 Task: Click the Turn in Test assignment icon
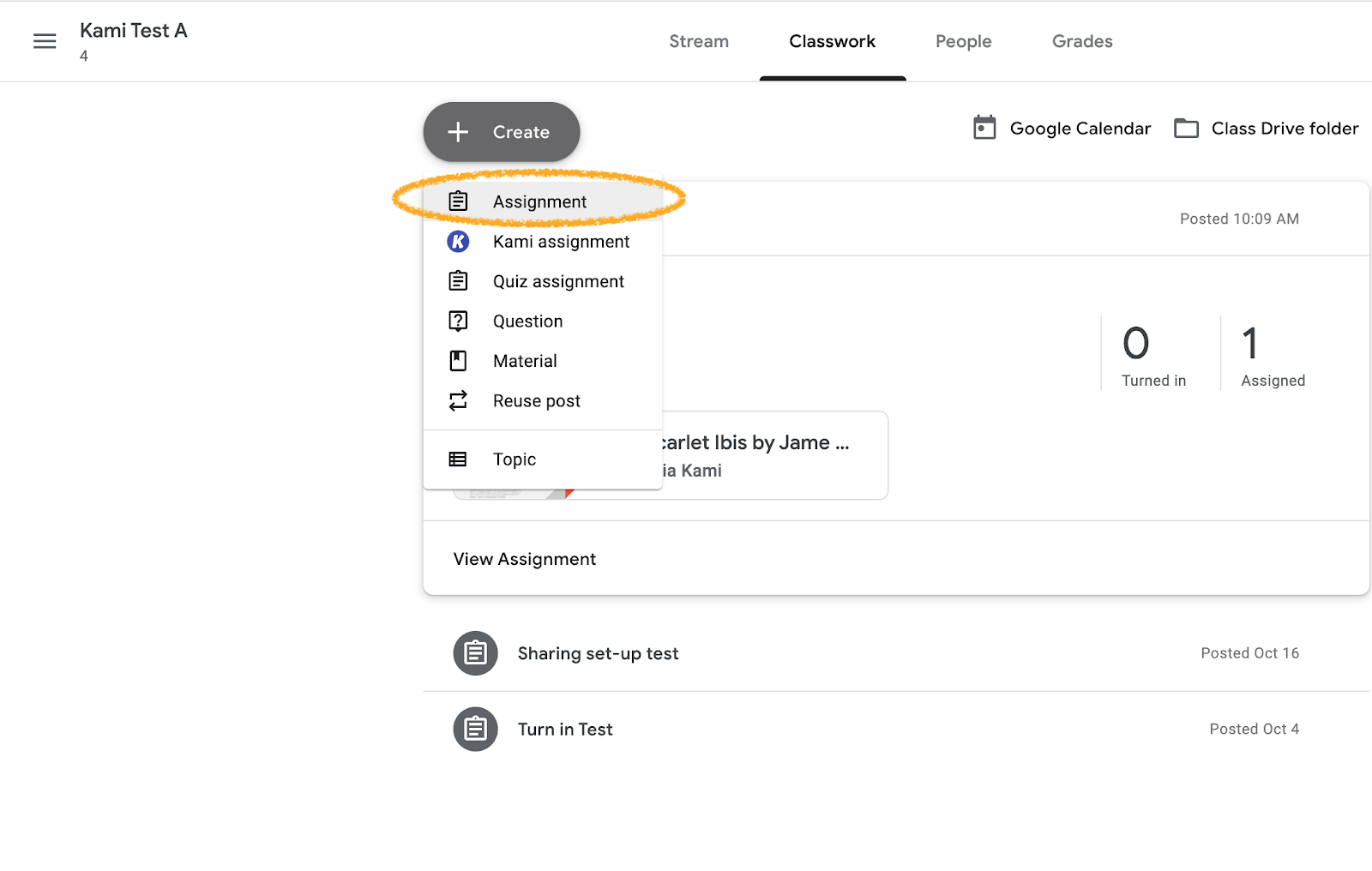pyautogui.click(x=475, y=729)
